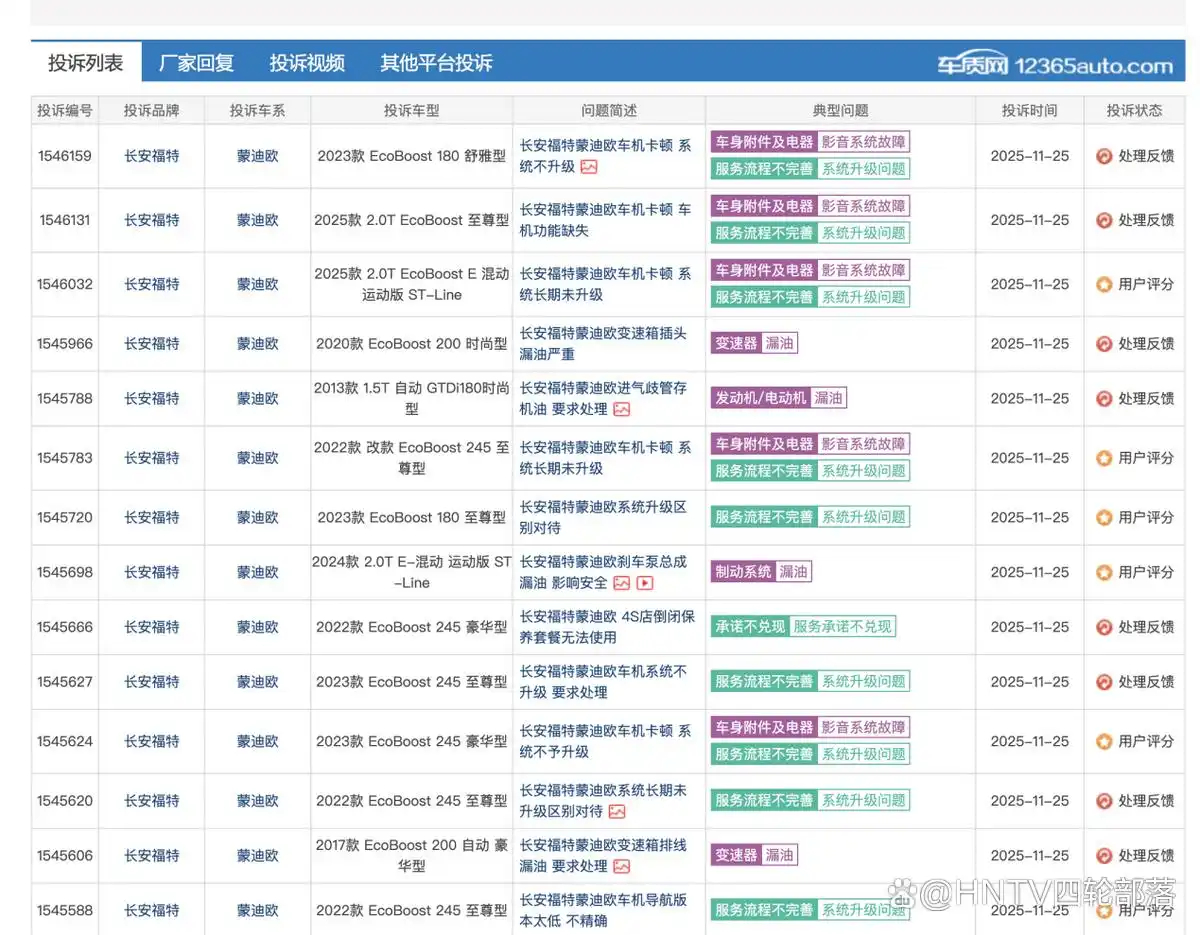The width and height of the screenshot is (1200, 935).
Task: Open the 其他平台投诉 tab
Action: (x=436, y=63)
